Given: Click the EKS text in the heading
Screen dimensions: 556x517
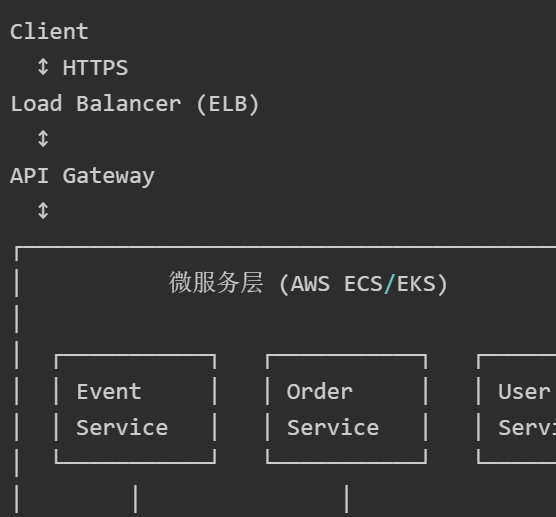Looking at the screenshot, I should pos(416,284).
